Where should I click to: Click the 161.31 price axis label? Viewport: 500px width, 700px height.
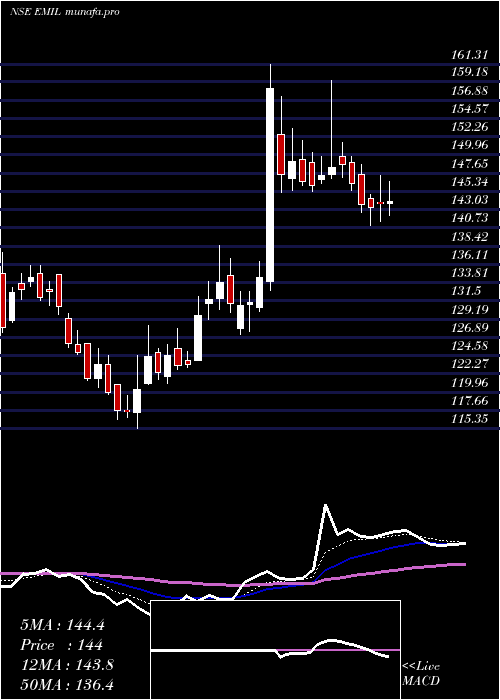pyautogui.click(x=470, y=55)
